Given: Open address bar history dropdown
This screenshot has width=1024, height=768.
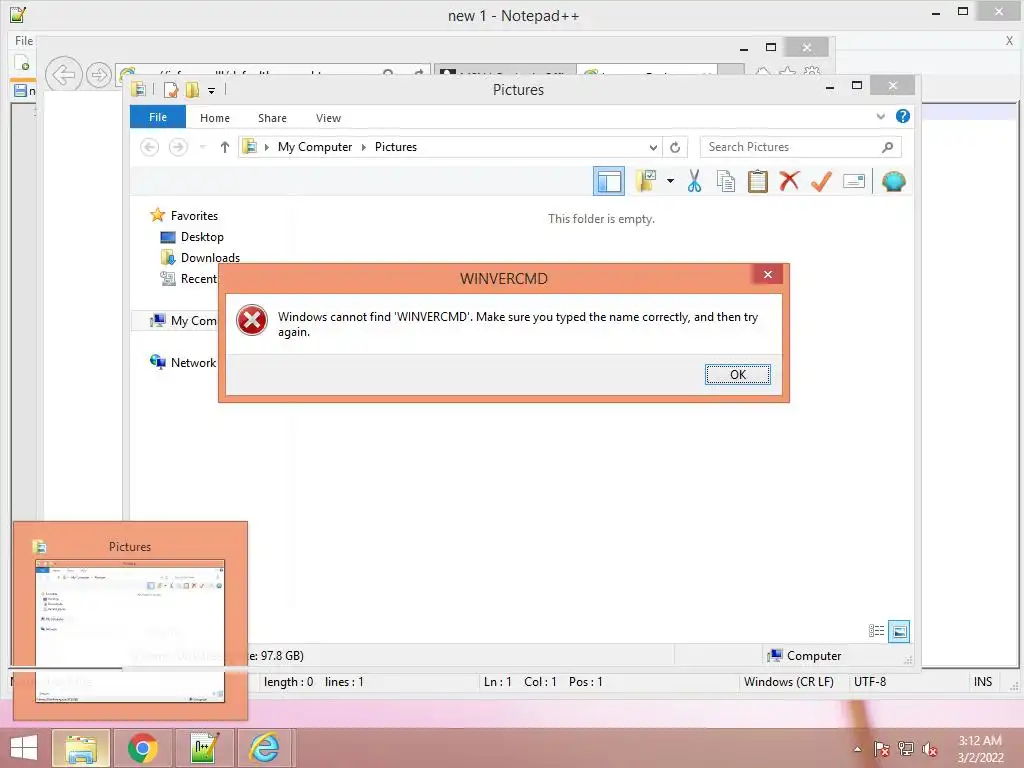Looking at the screenshot, I should (653, 147).
